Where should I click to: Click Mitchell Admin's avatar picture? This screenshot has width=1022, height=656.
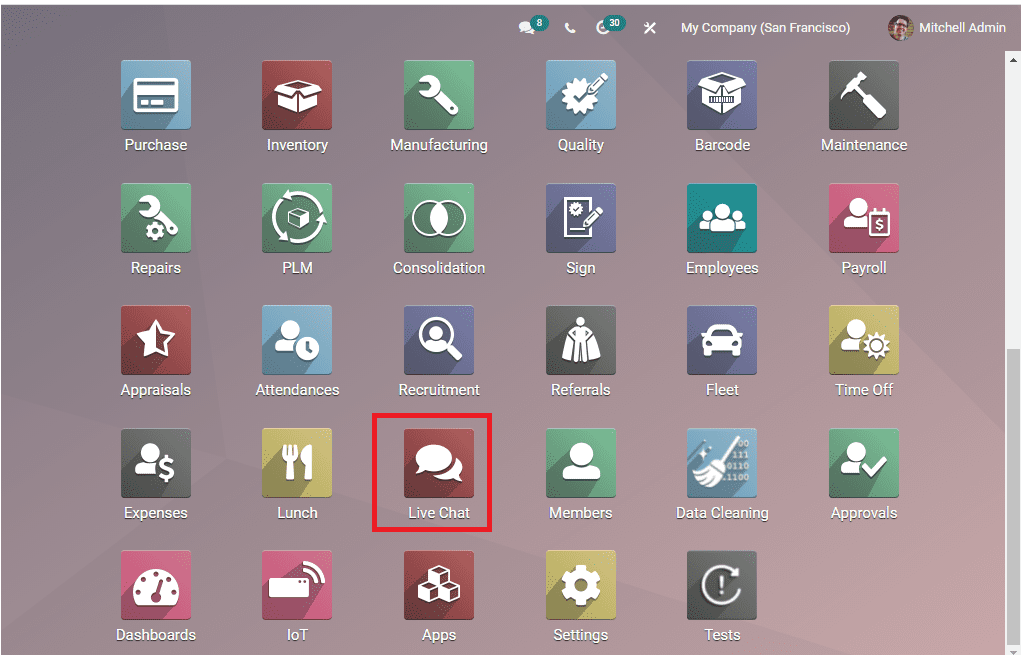[x=900, y=27]
